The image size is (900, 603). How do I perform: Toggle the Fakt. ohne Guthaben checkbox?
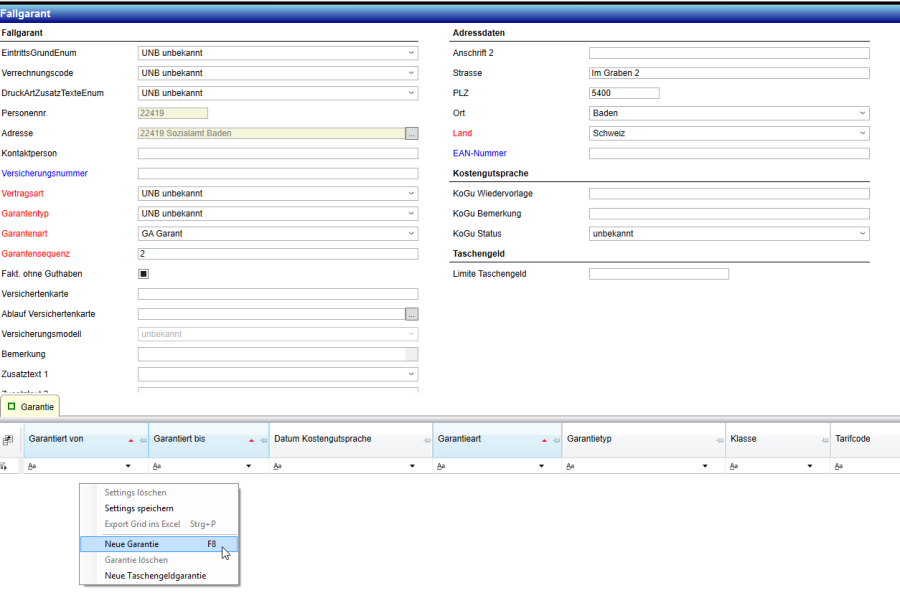143,274
